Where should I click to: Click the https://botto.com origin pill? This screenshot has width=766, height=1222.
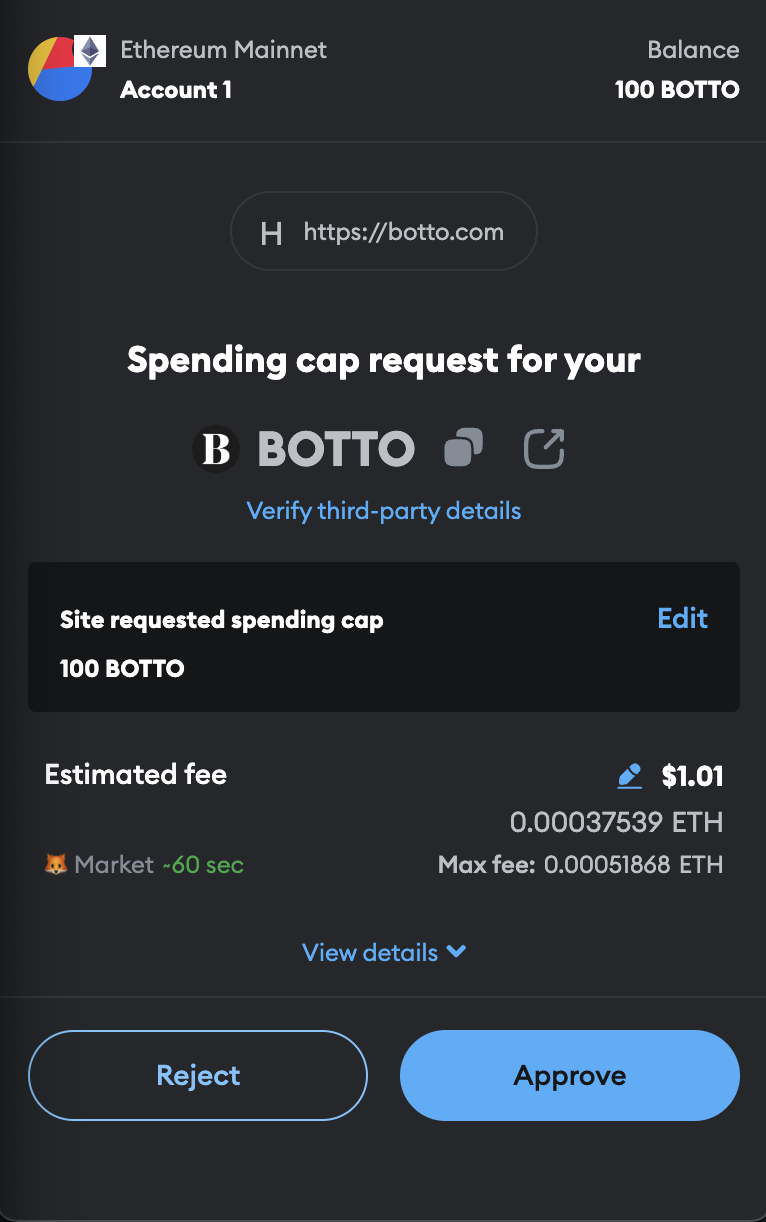click(x=384, y=233)
